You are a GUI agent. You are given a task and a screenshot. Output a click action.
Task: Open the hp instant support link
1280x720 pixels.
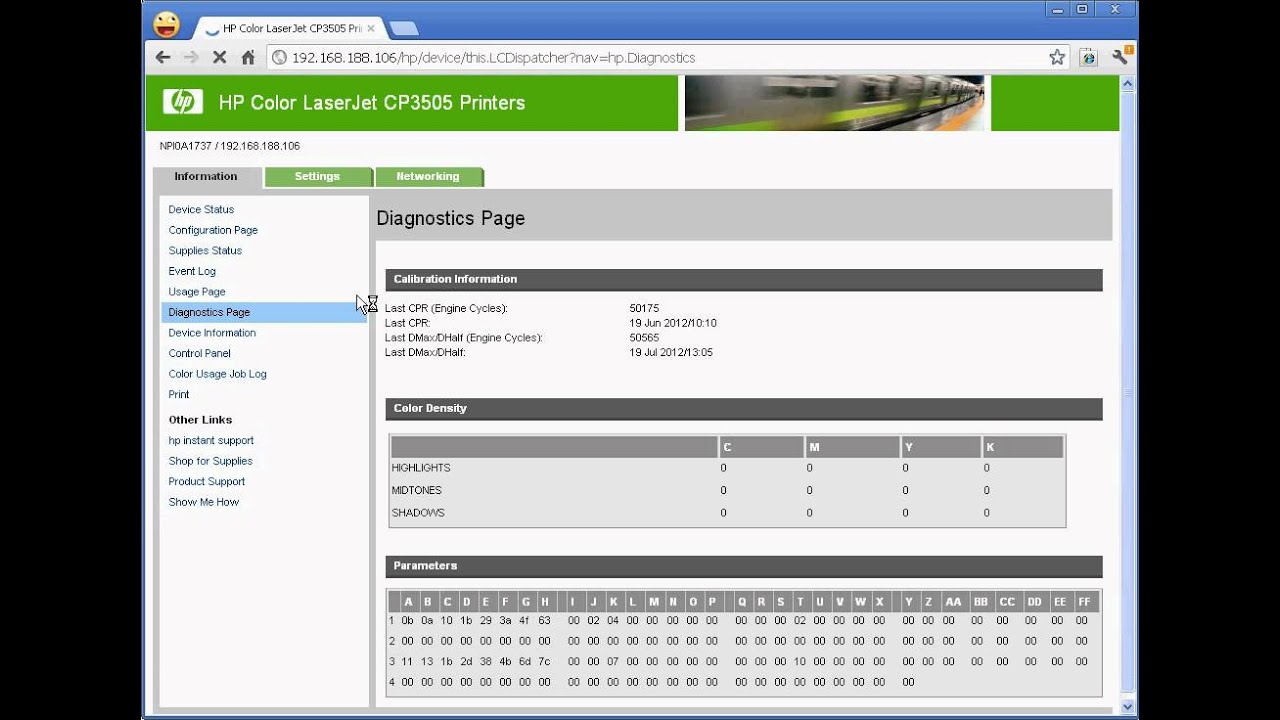pos(211,440)
